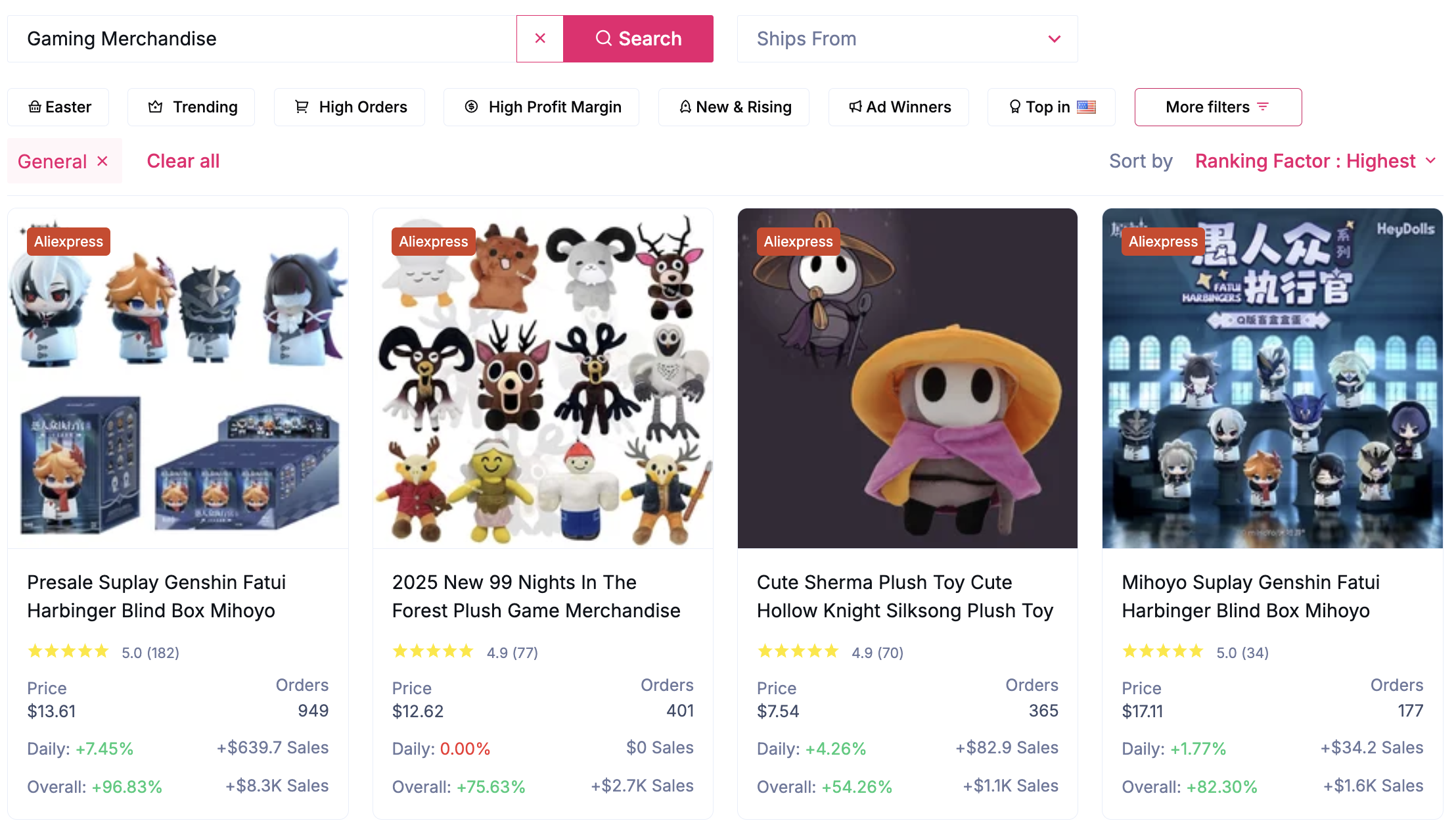This screenshot has height=827, width=1456.
Task: Enable the New & Rising filter
Action: (733, 106)
